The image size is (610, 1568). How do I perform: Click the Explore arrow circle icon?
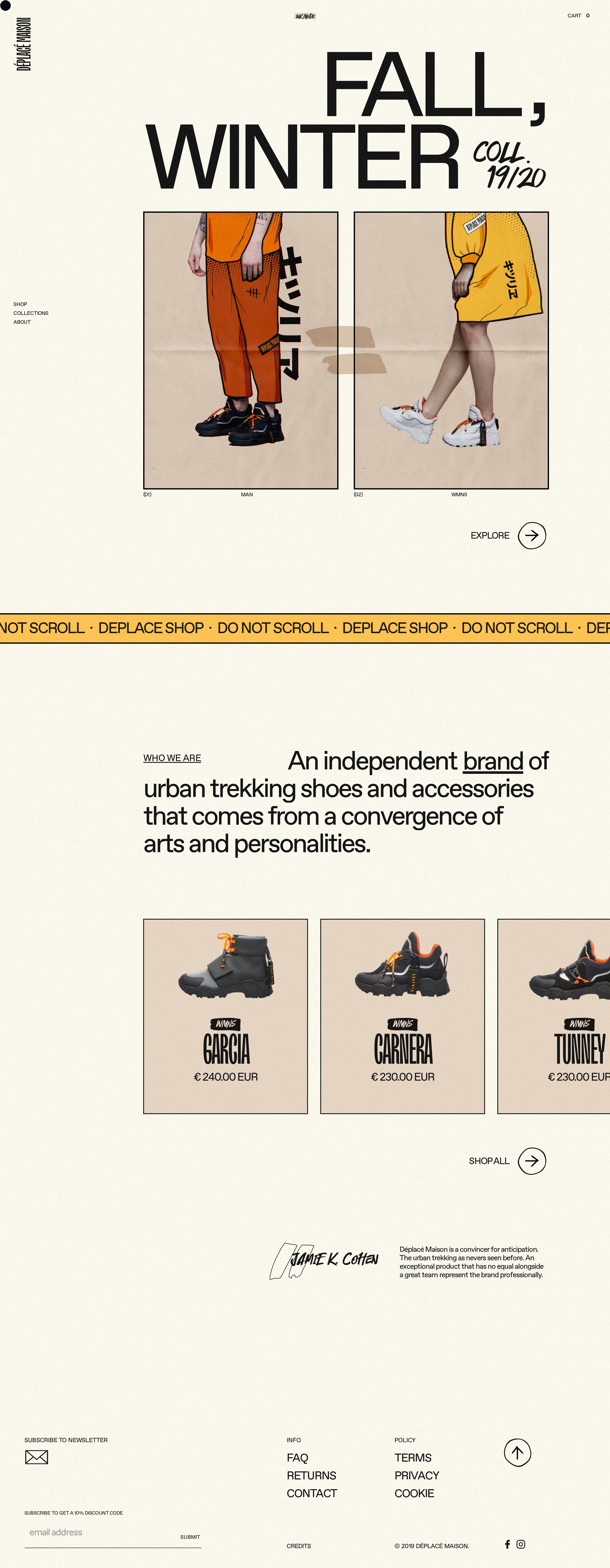coord(532,535)
